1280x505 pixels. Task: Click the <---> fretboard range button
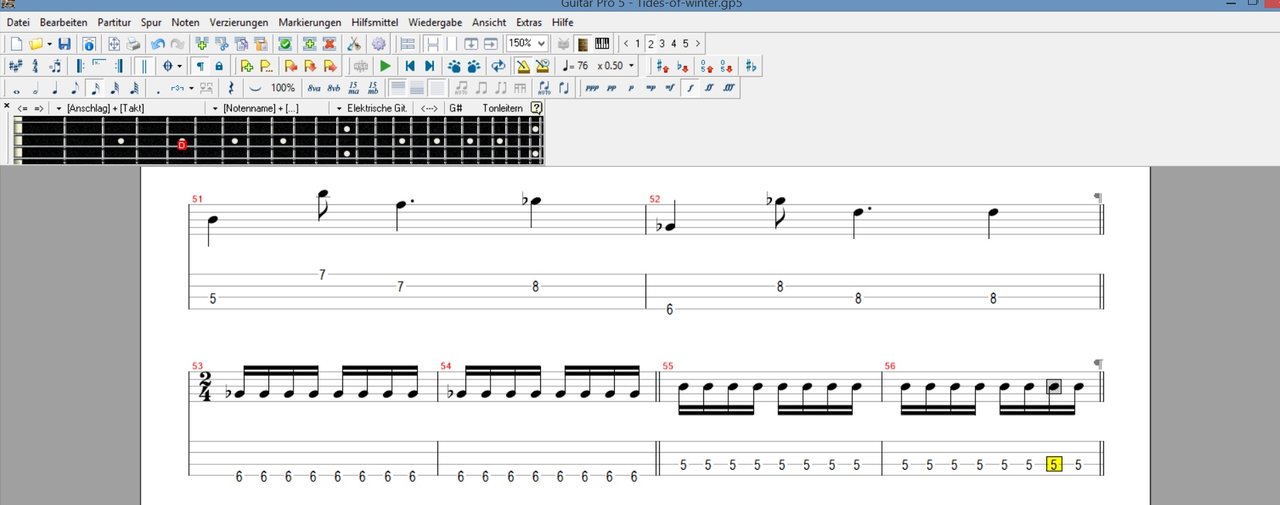(x=429, y=108)
